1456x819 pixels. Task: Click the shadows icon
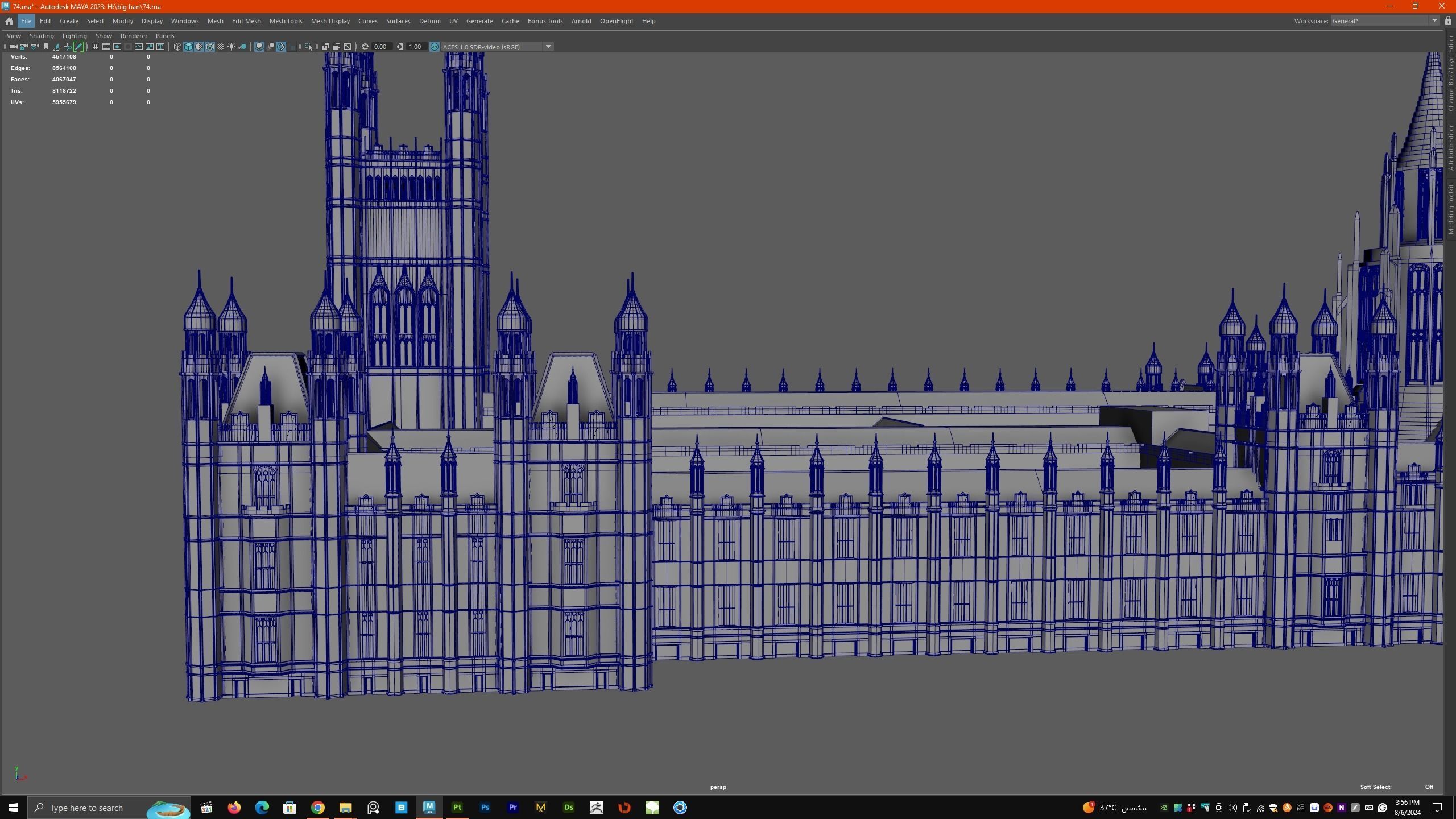click(x=243, y=47)
